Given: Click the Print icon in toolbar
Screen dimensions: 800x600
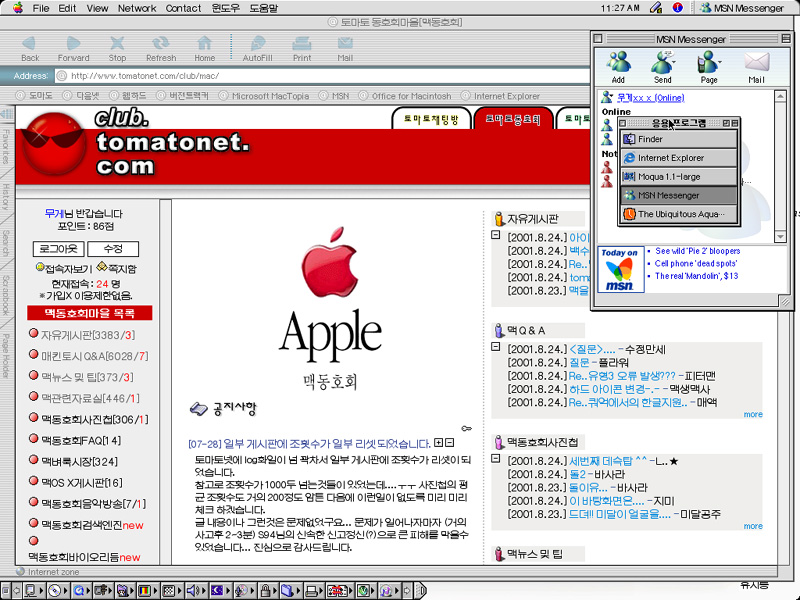Looking at the screenshot, I should [x=301, y=46].
